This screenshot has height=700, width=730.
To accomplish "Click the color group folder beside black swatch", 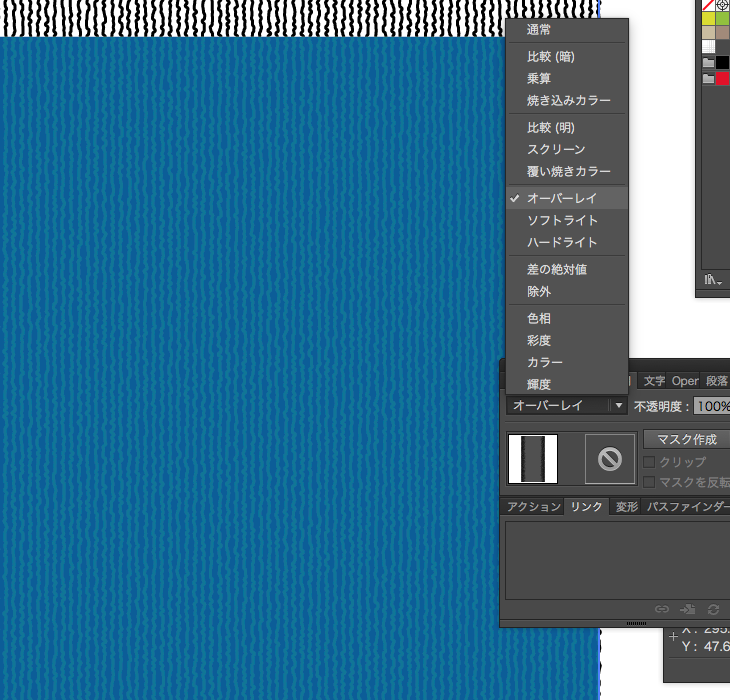I will pyautogui.click(x=708, y=62).
